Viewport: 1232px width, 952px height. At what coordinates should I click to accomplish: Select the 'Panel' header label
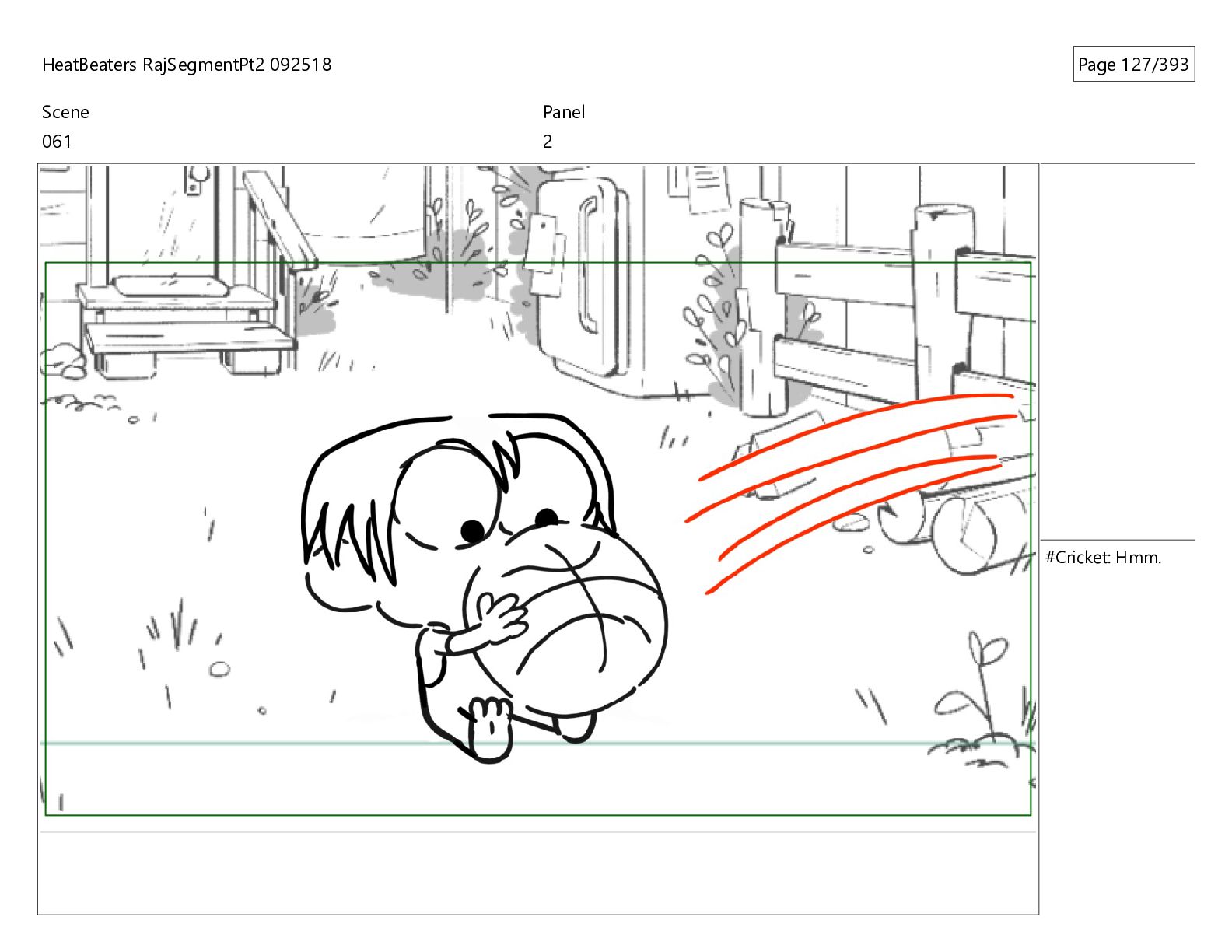tap(564, 112)
